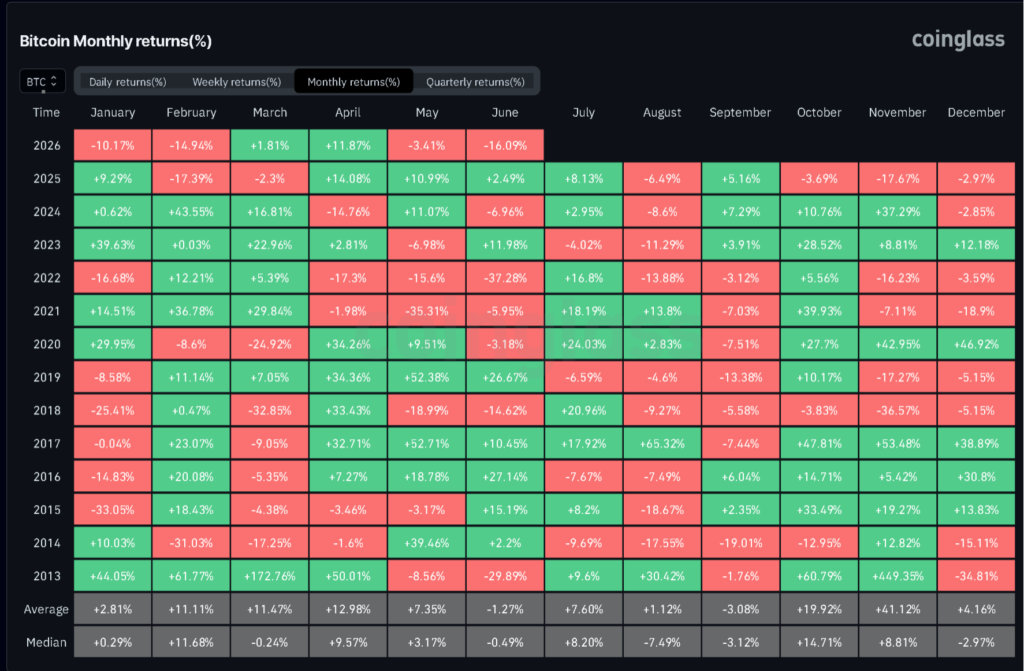Select the 2013 row label

pyautogui.click(x=47, y=576)
